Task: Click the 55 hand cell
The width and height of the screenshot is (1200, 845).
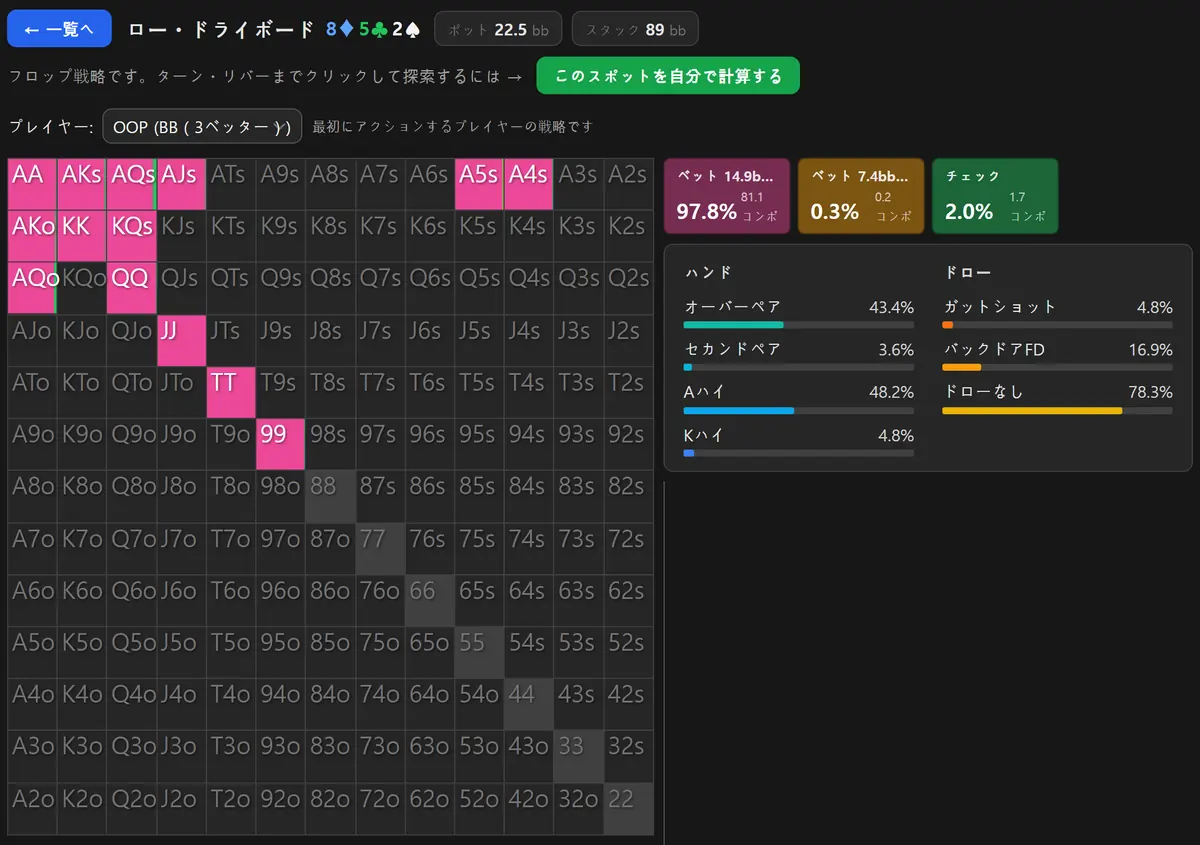Action: coord(480,652)
